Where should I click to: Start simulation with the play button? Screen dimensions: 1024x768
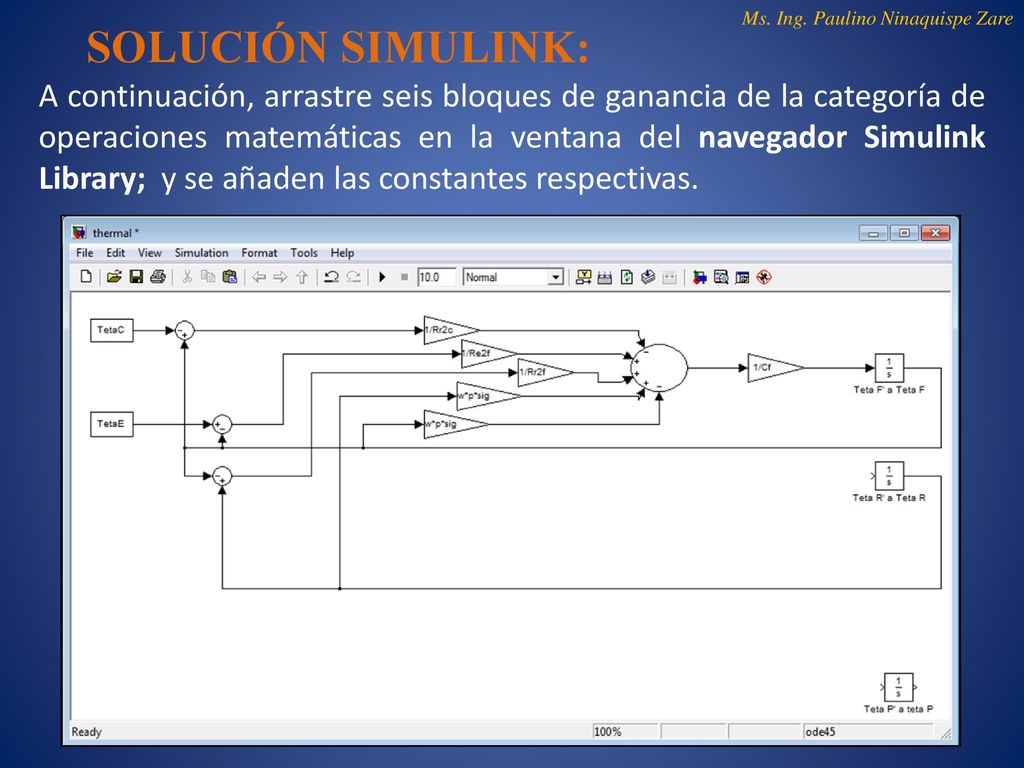[383, 277]
